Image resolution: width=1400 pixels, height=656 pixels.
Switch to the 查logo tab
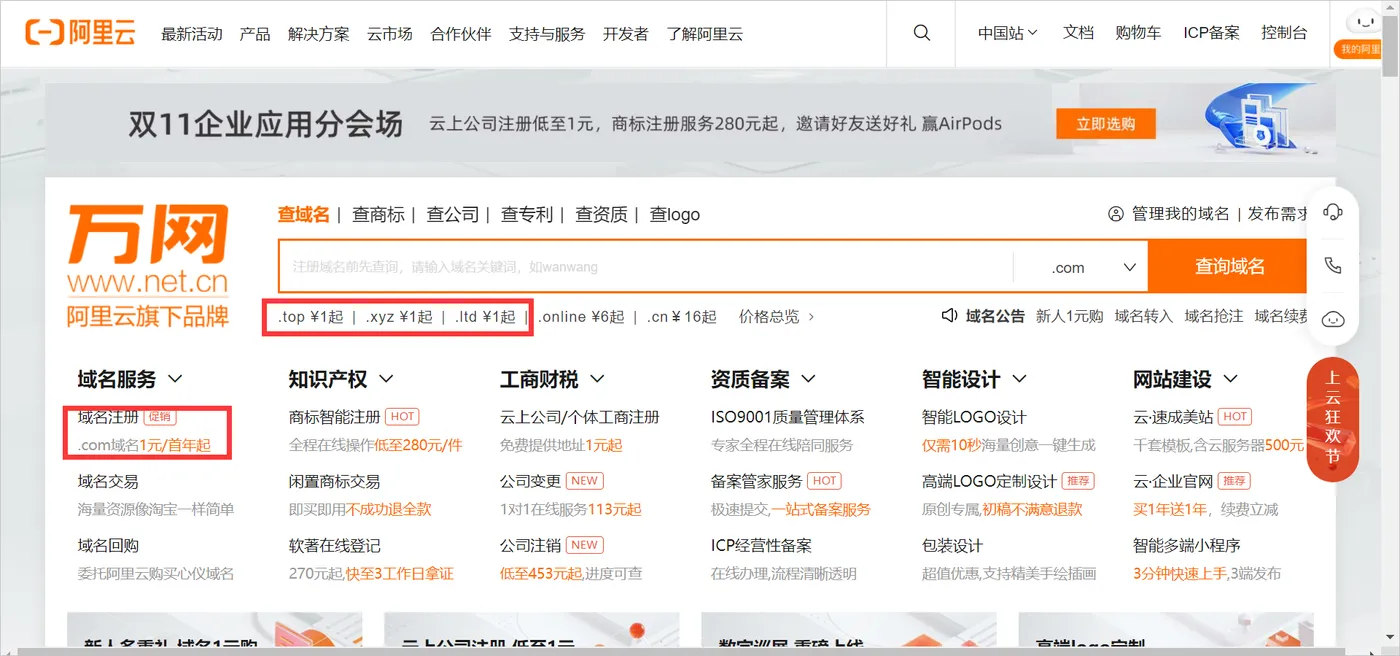coord(675,214)
